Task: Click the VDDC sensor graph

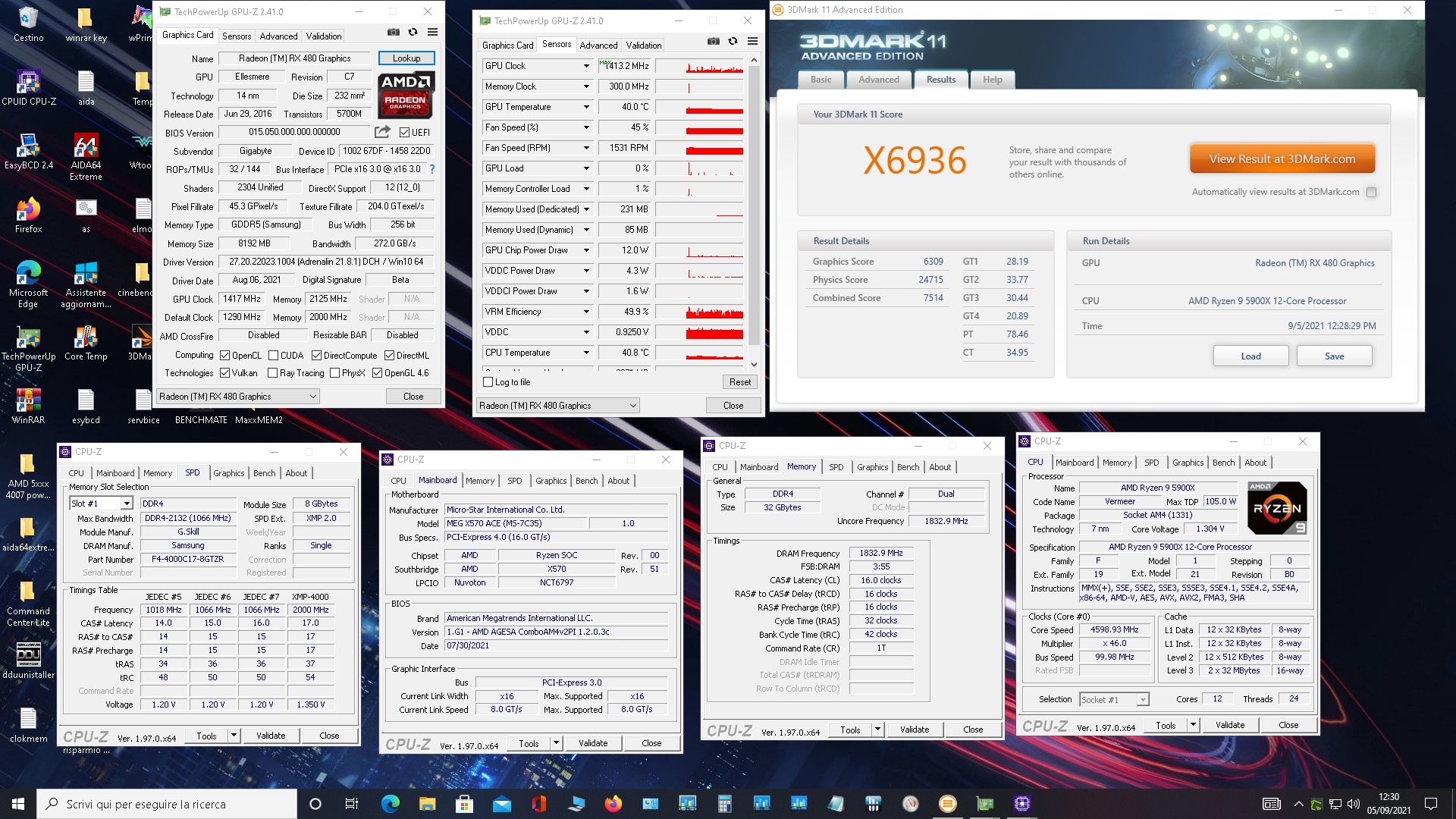Action: pos(699,332)
